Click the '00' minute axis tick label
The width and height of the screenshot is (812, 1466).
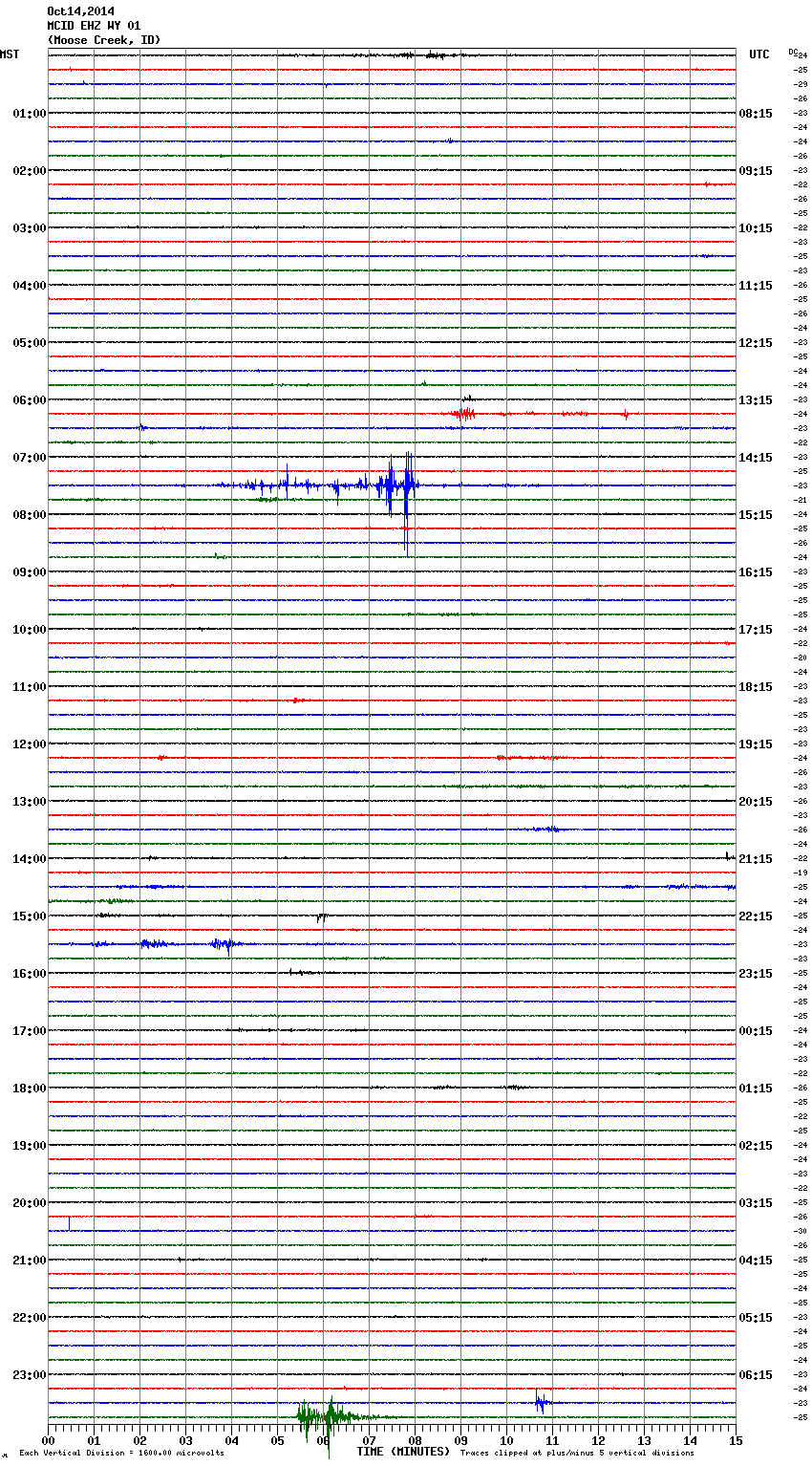point(49,1440)
